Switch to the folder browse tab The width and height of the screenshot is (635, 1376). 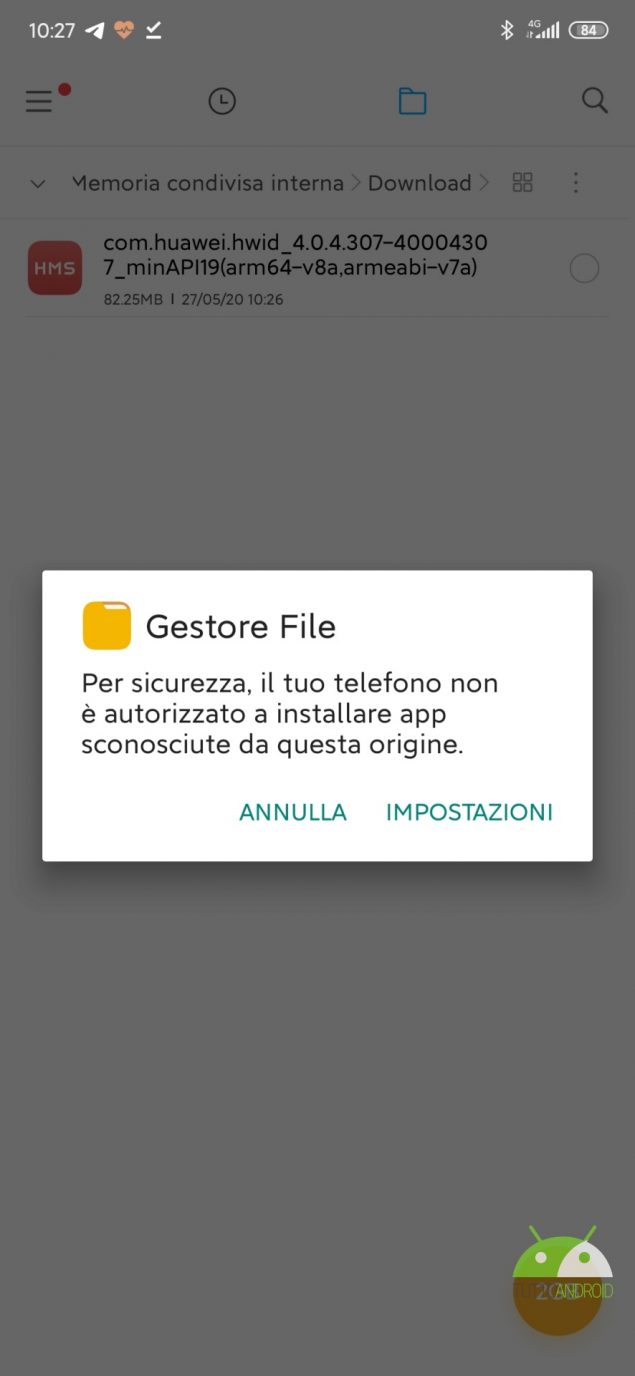coord(412,101)
